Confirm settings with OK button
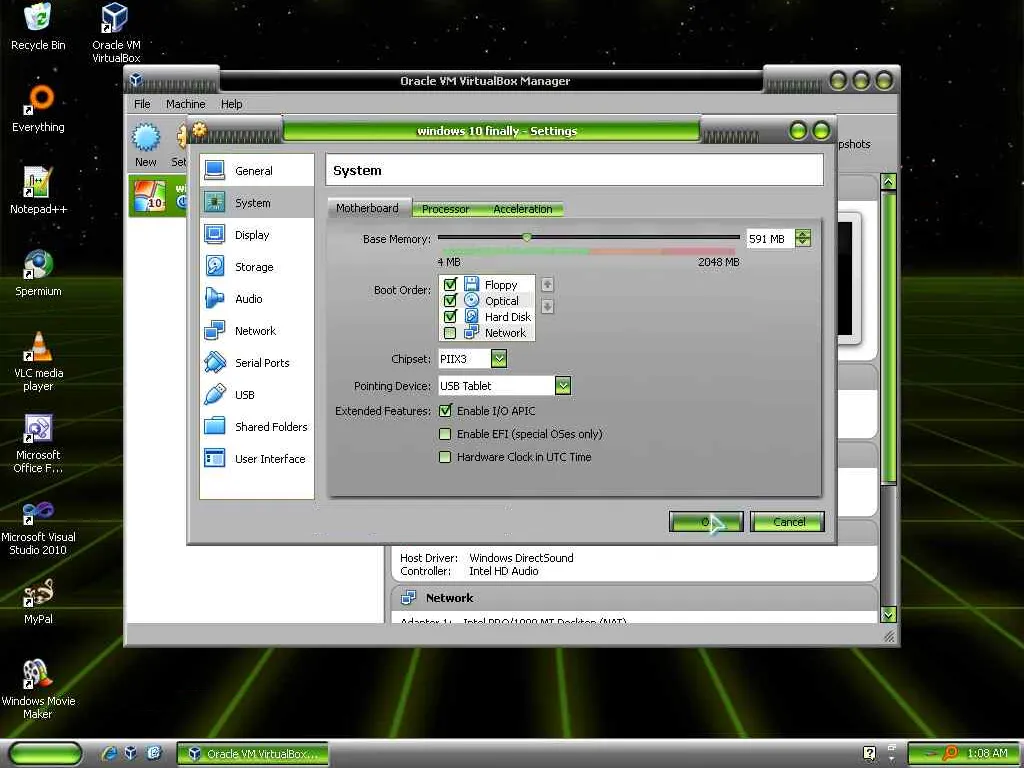The image size is (1024, 768). click(705, 522)
